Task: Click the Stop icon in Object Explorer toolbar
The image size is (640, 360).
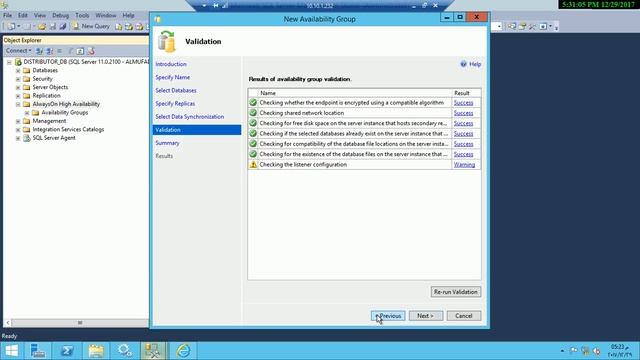Action: point(60,51)
